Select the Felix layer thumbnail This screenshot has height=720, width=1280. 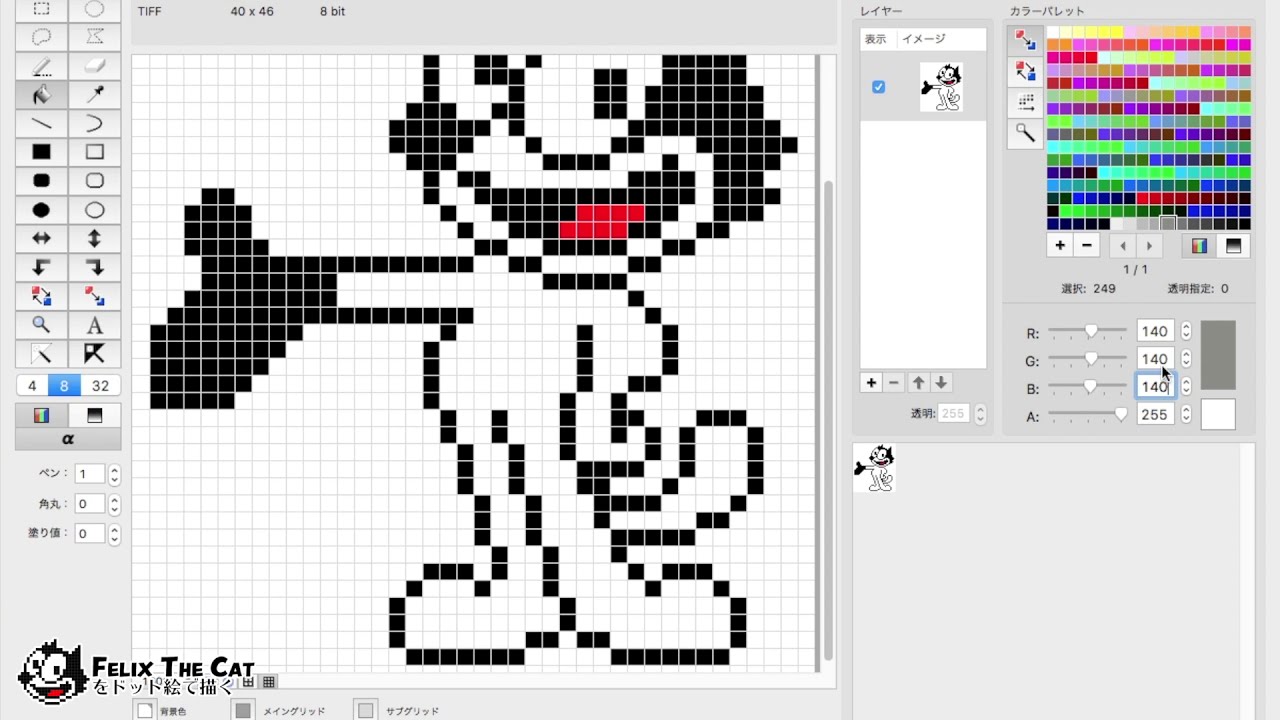(x=941, y=87)
